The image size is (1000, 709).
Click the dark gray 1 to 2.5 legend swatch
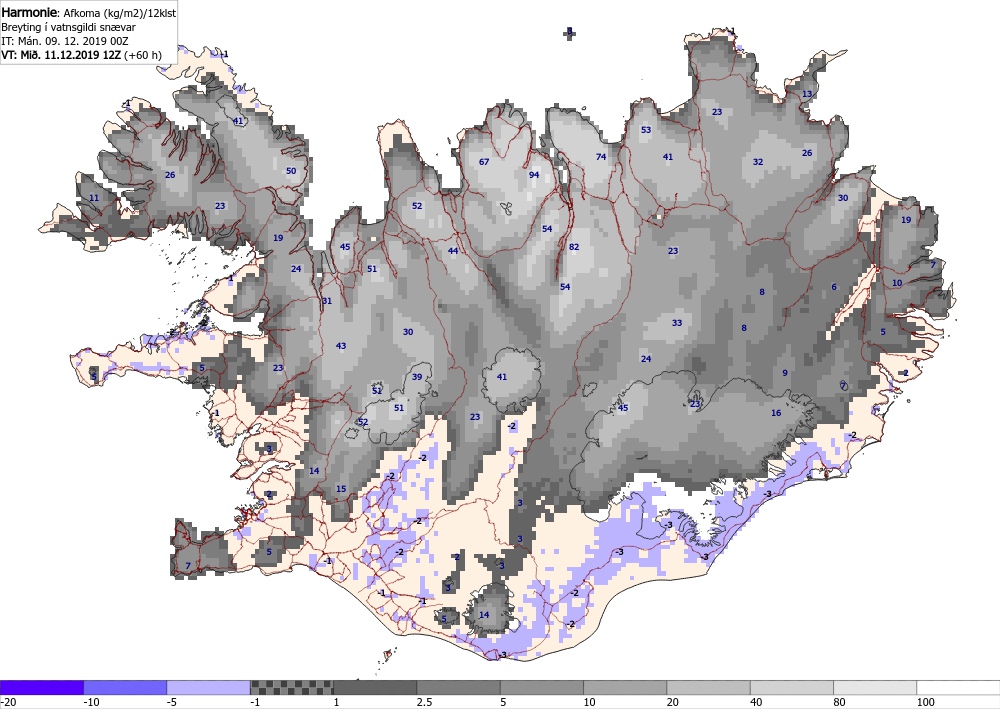375,687
